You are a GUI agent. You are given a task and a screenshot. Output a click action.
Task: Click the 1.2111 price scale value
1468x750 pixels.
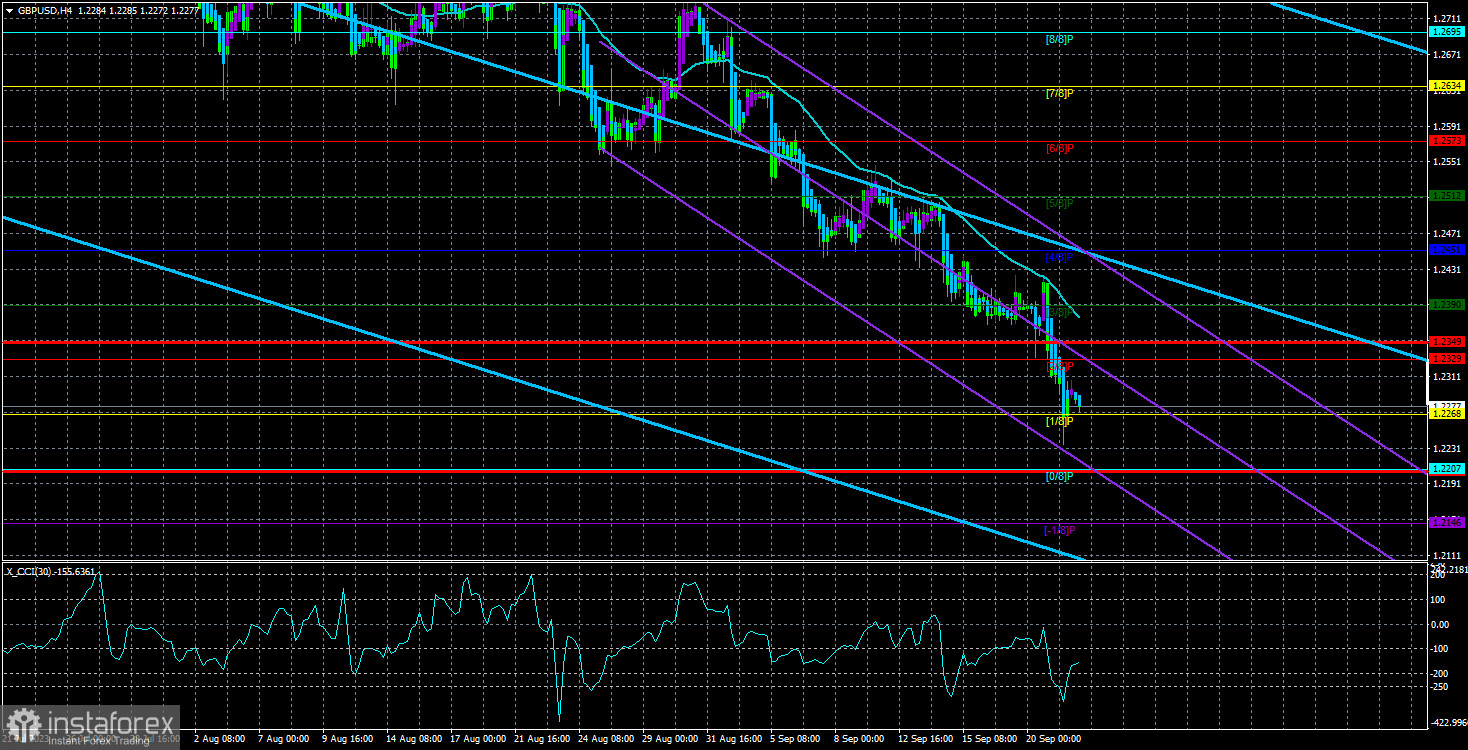1447,555
